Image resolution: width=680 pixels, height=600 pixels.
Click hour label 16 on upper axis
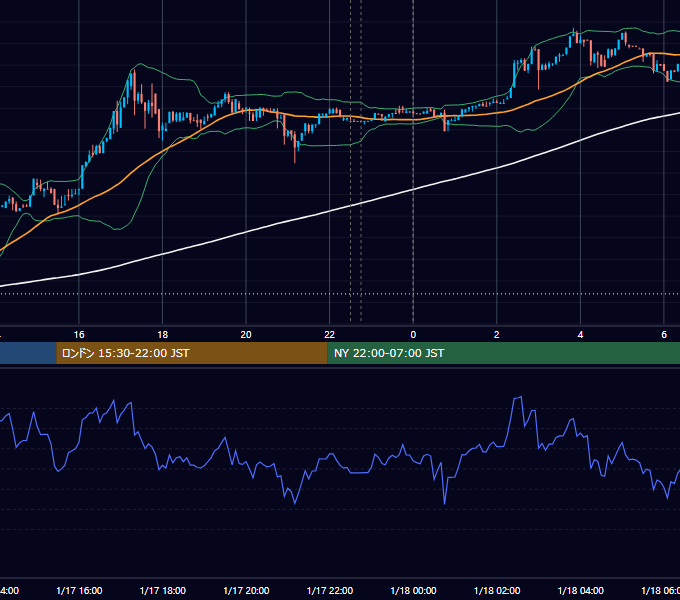pyautogui.click(x=79, y=334)
